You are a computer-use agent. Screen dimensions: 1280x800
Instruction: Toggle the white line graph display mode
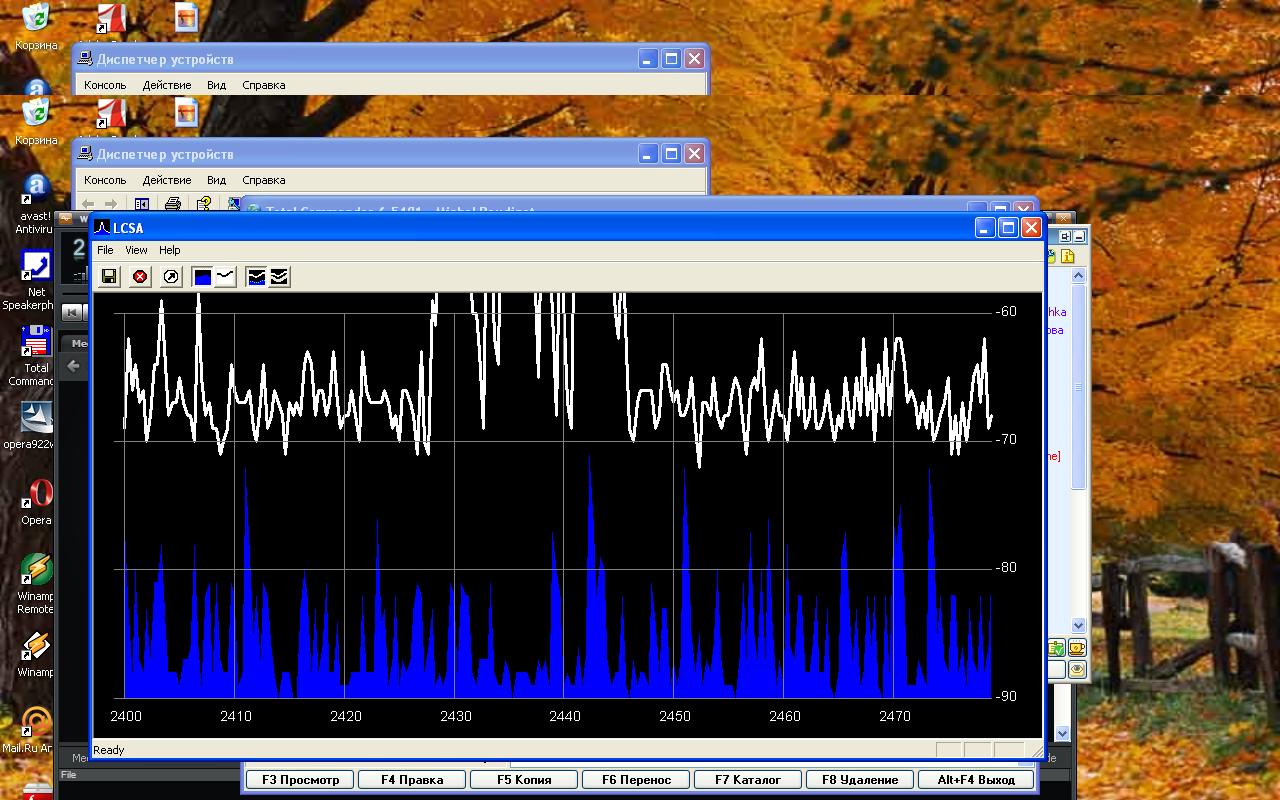226,277
